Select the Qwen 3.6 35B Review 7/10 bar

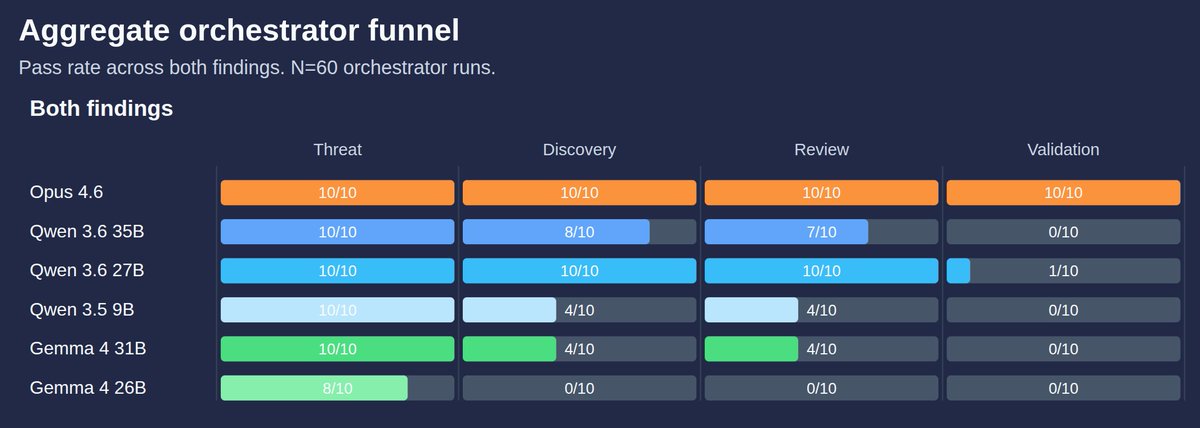click(821, 232)
